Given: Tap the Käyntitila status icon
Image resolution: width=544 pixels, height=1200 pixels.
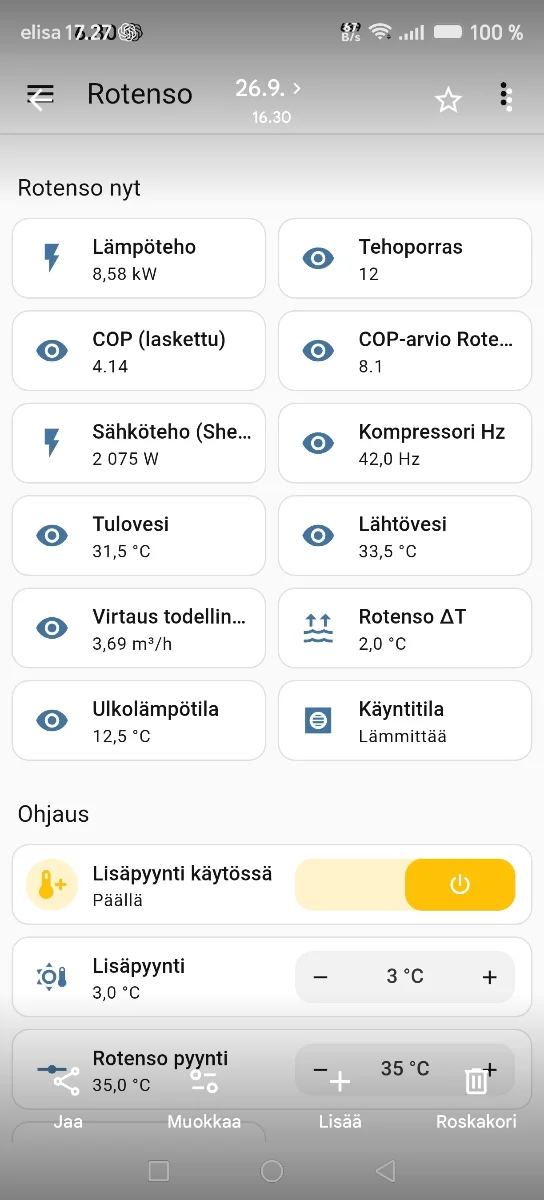Looking at the screenshot, I should tap(318, 720).
